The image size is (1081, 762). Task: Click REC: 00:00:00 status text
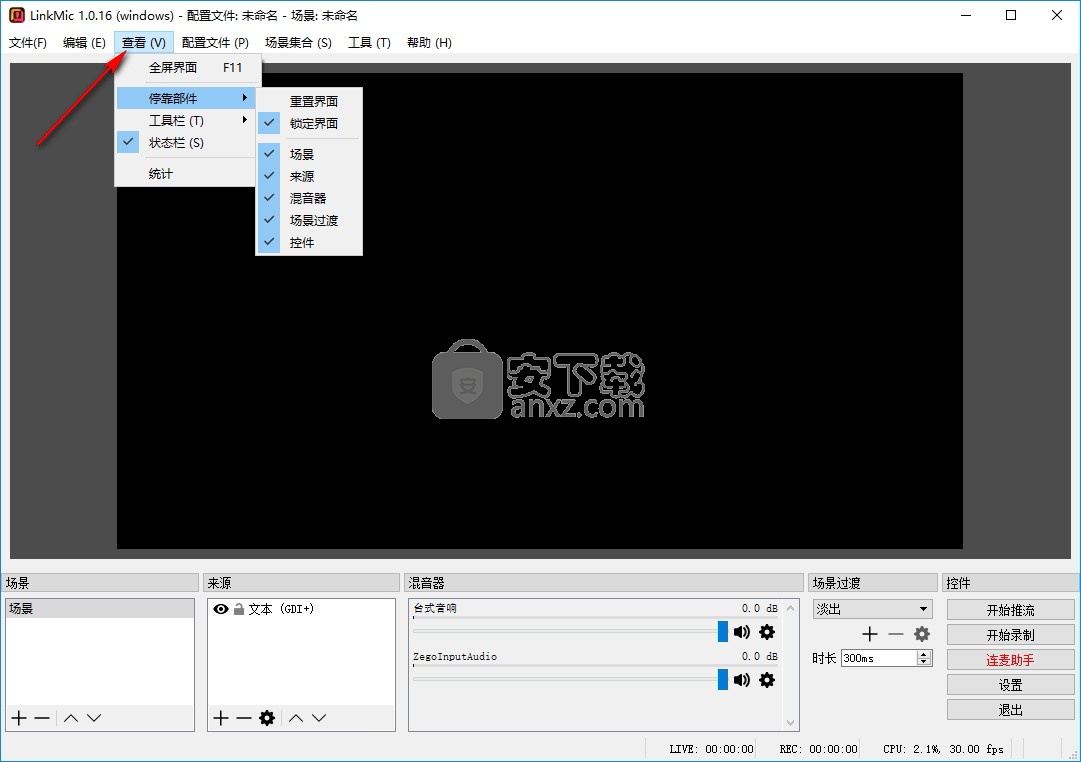click(818, 749)
